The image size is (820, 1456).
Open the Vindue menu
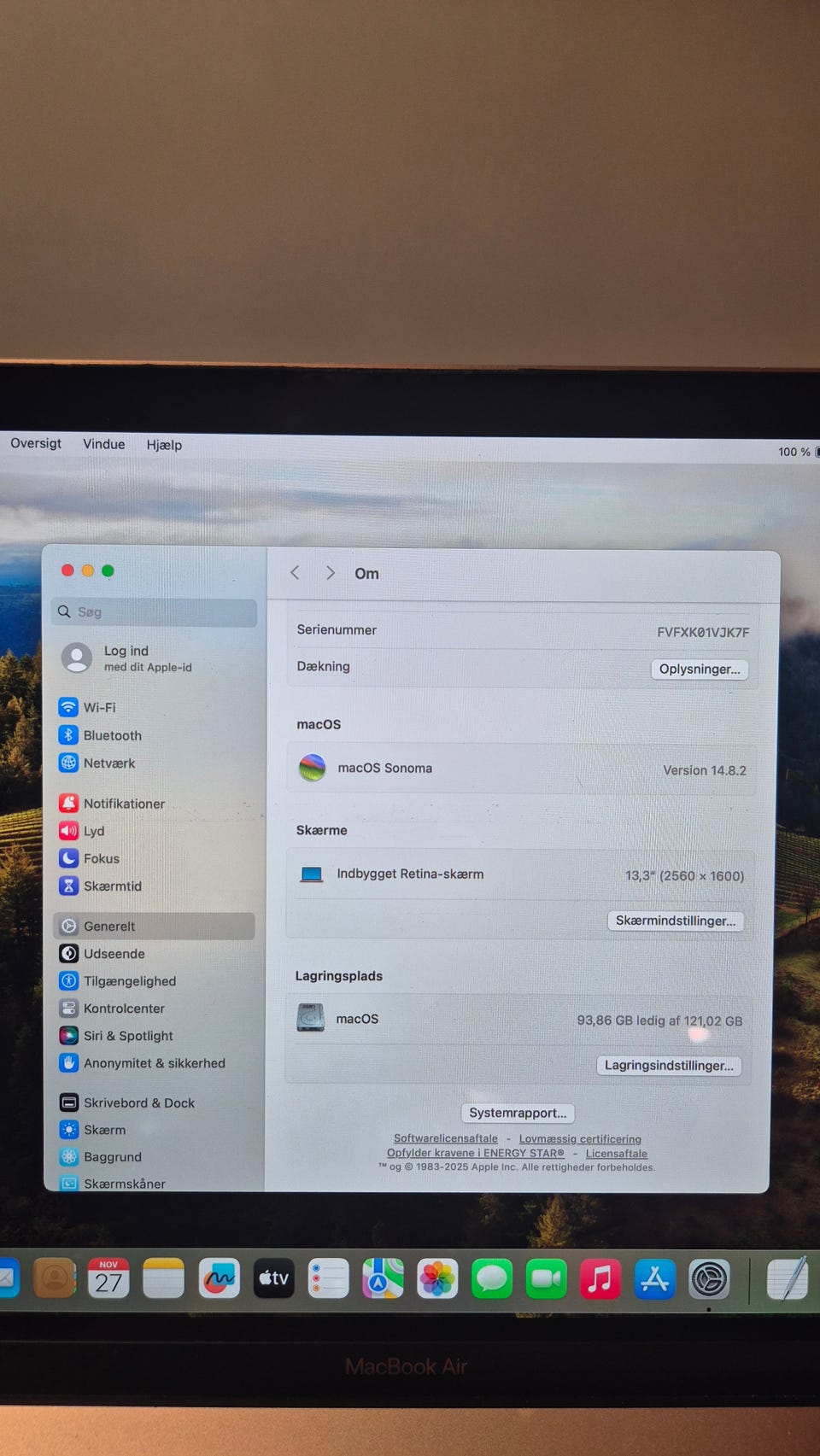point(104,444)
